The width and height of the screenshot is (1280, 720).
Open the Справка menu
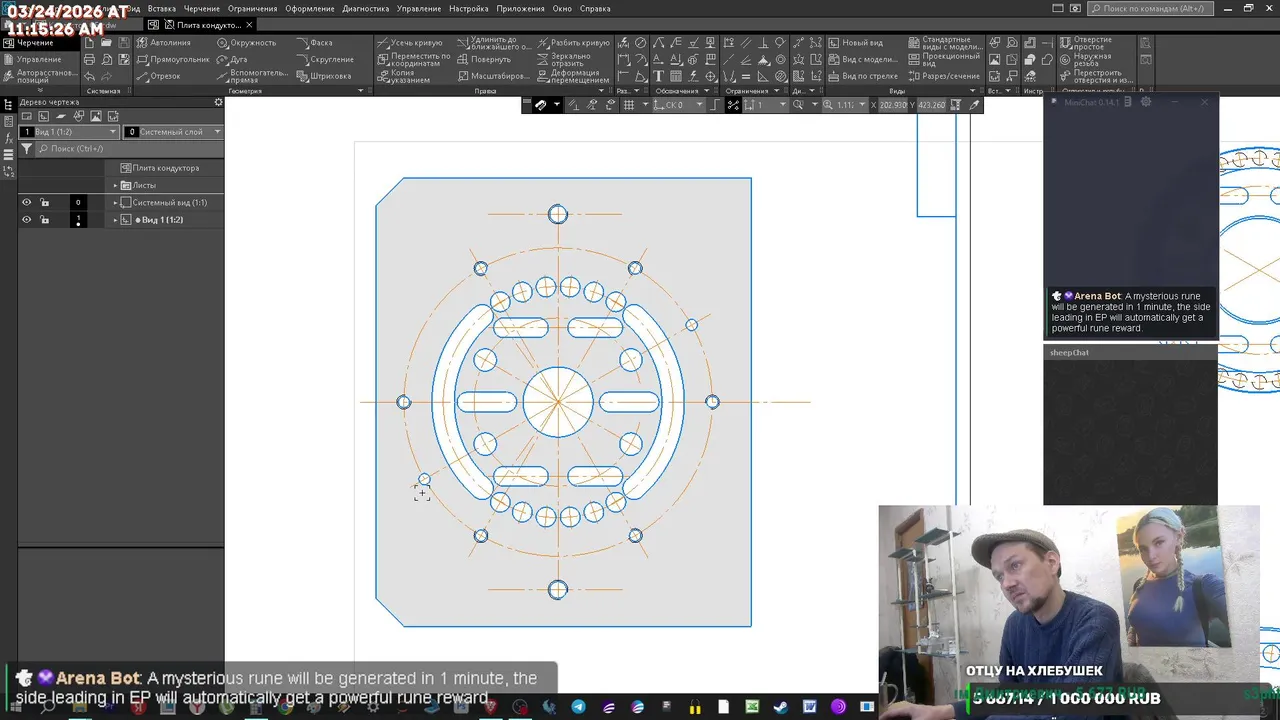[595, 8]
